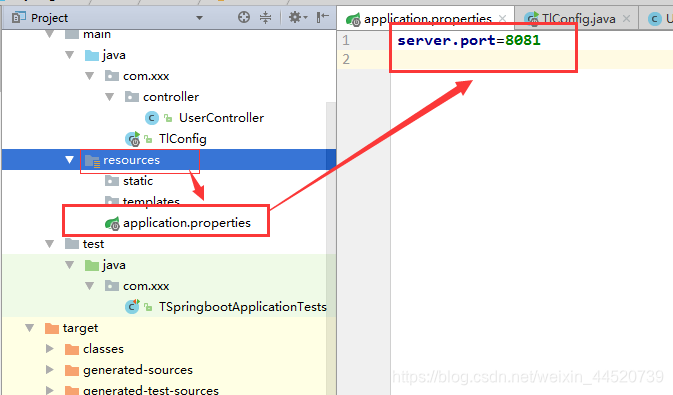Open the Project view dropdown arrow
The height and width of the screenshot is (395, 673).
point(199,18)
